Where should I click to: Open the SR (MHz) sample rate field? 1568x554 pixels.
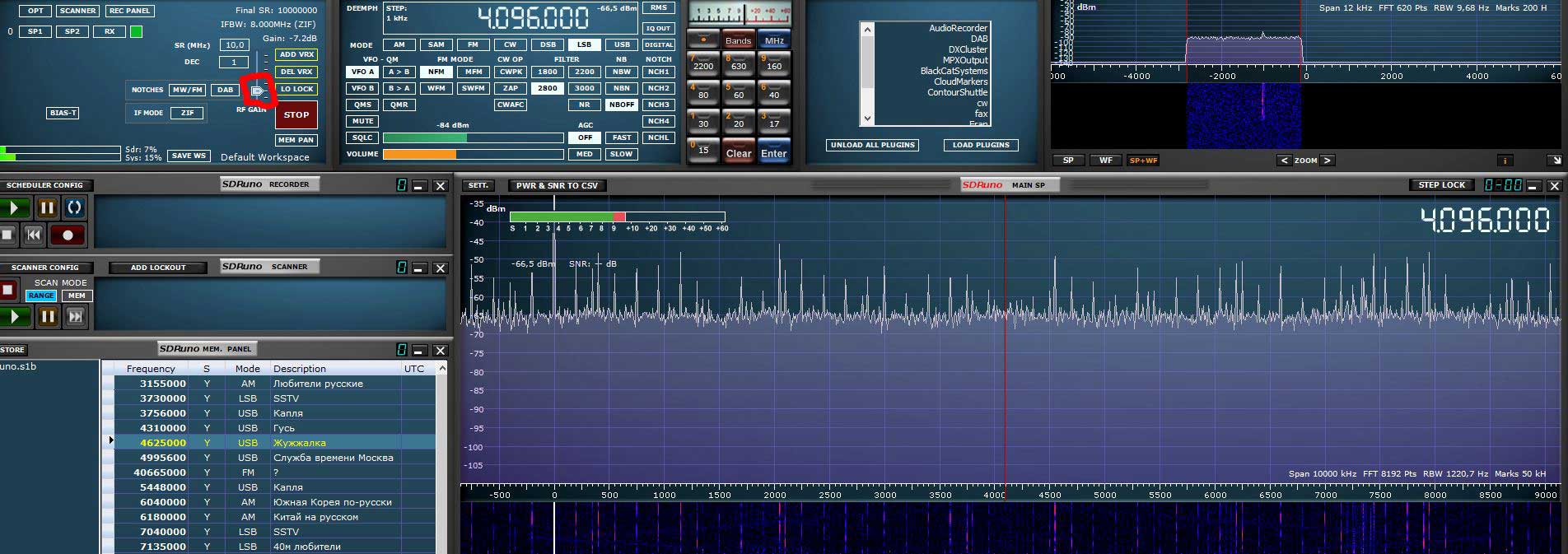(235, 45)
